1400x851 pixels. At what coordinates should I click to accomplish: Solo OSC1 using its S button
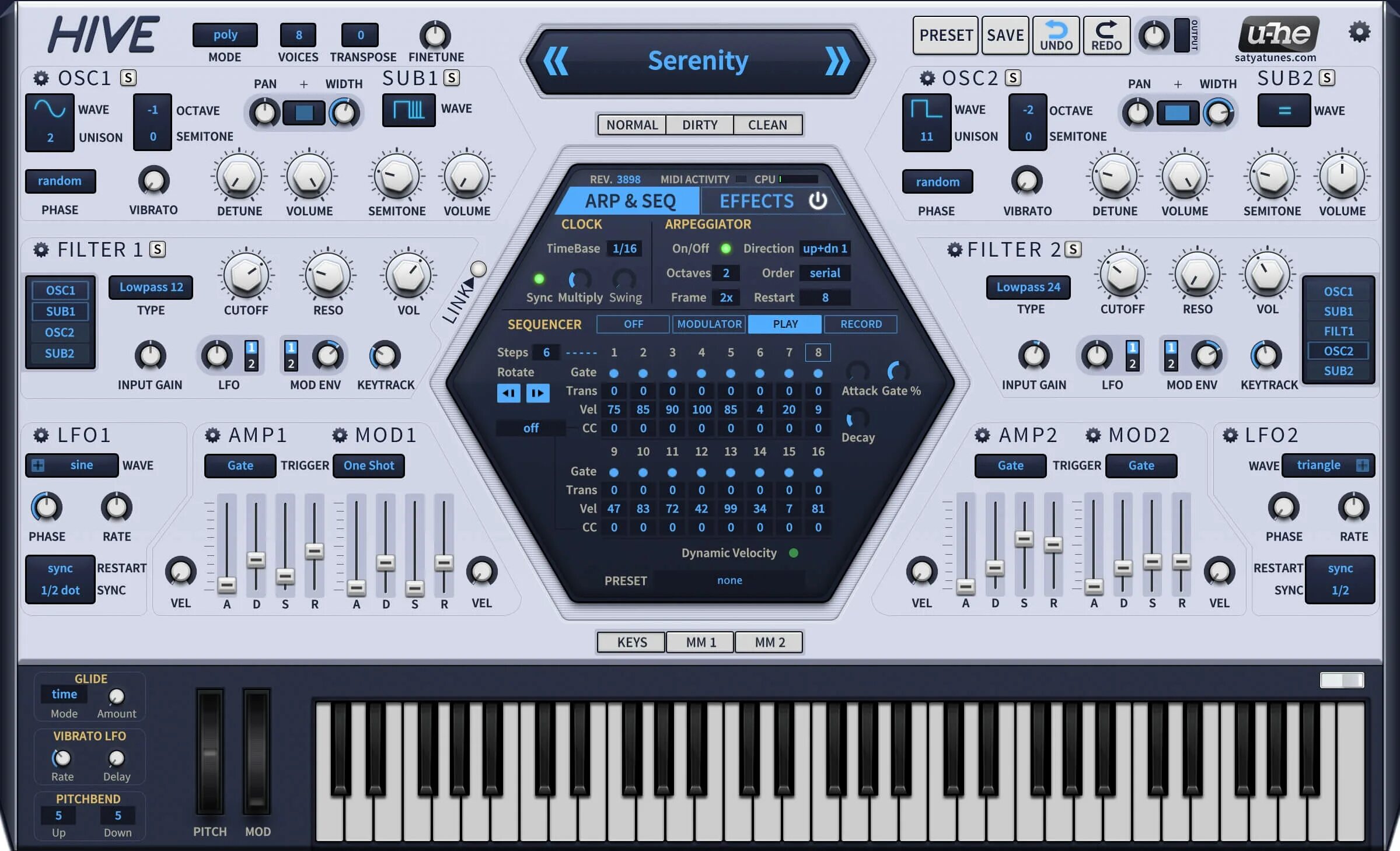click(129, 77)
